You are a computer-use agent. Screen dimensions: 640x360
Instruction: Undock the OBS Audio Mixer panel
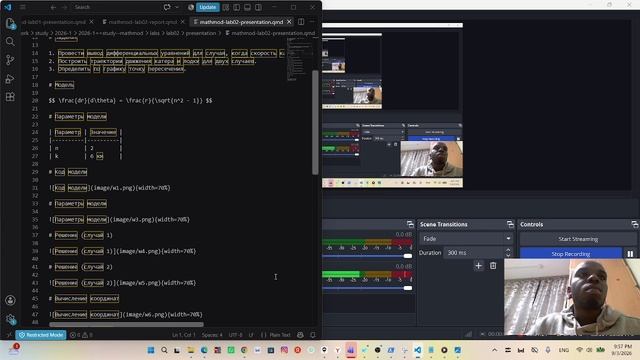410,224
